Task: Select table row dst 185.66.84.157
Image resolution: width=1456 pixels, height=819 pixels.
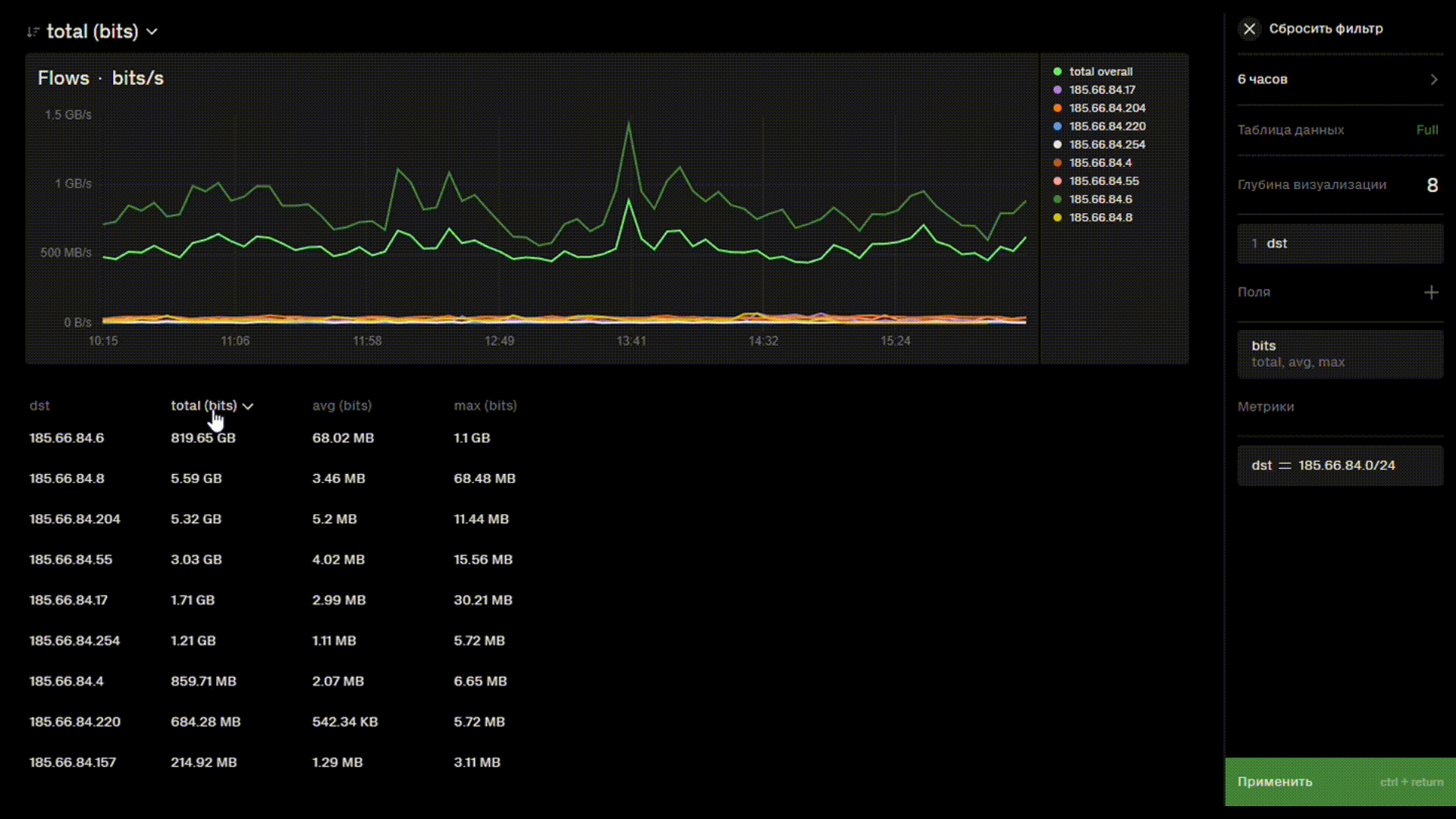Action: point(73,763)
